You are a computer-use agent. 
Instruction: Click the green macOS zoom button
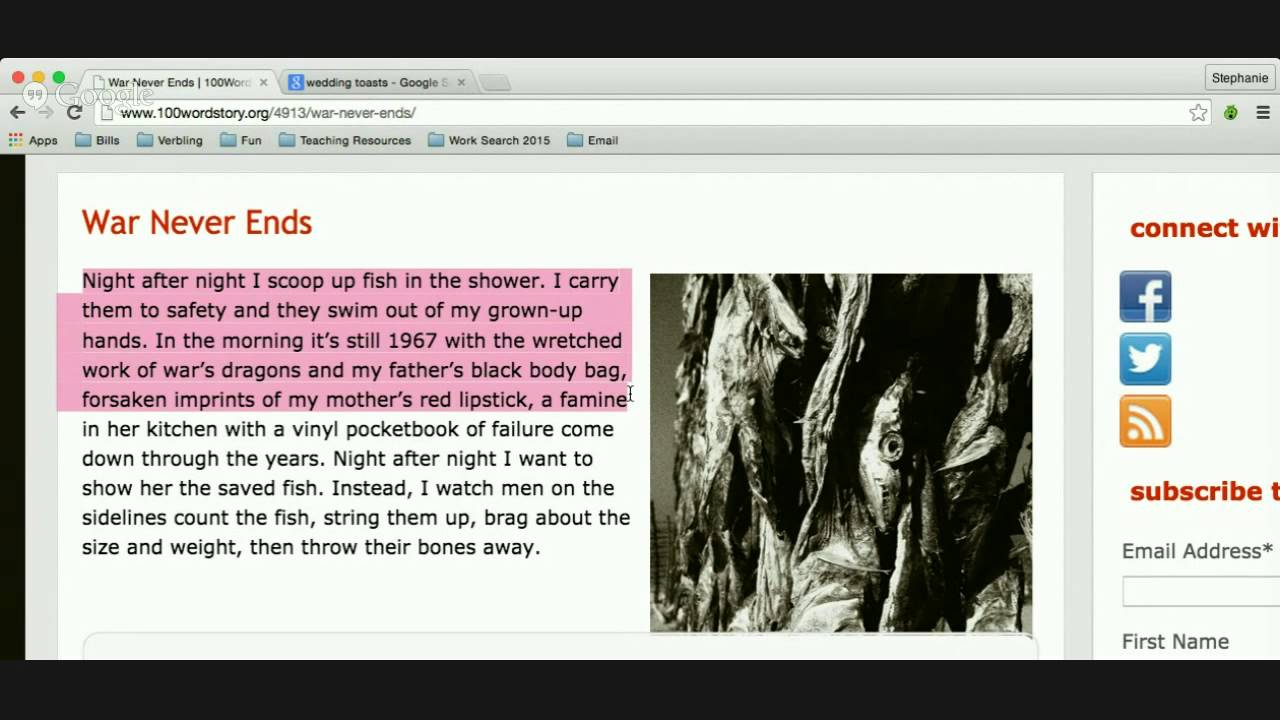[59, 78]
